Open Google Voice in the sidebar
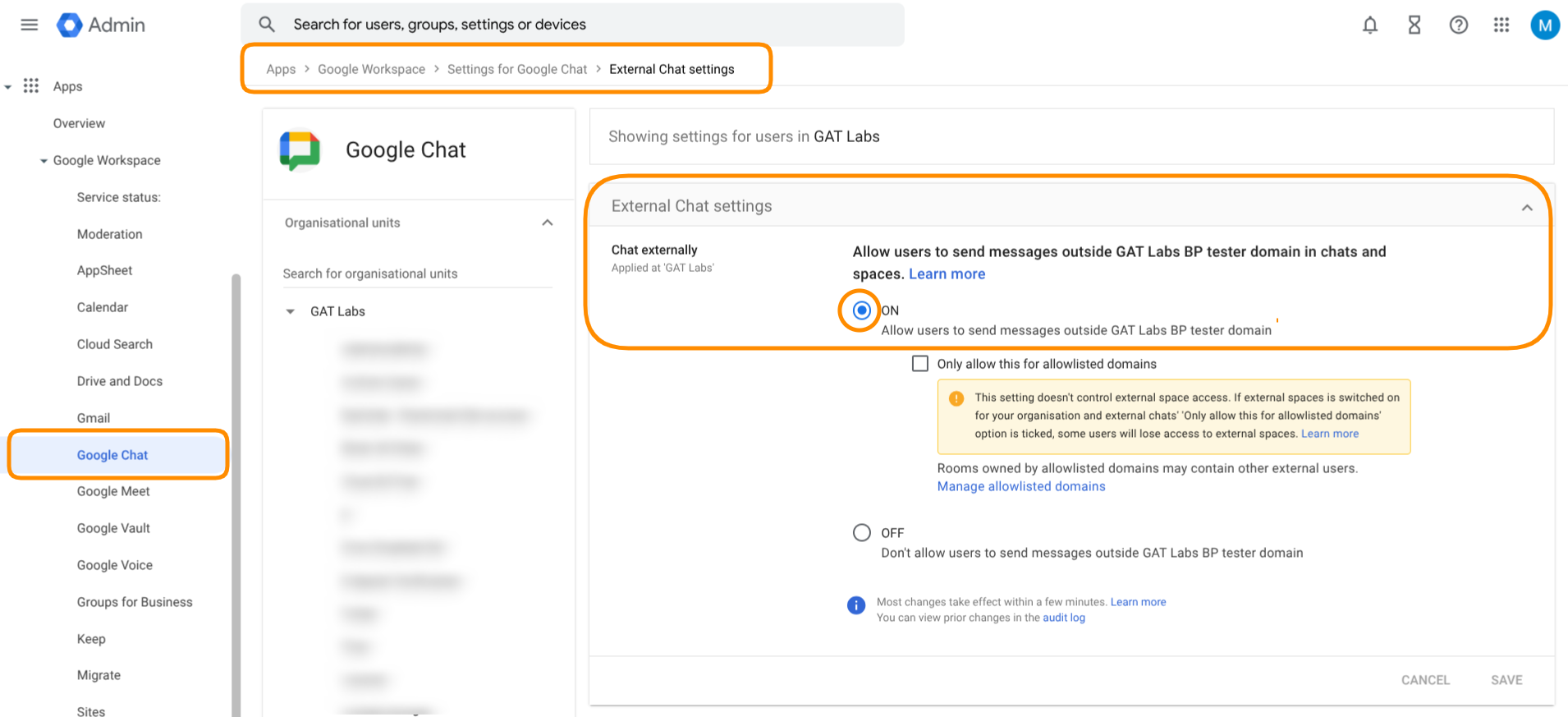This screenshot has height=717, width=1568. click(115, 565)
